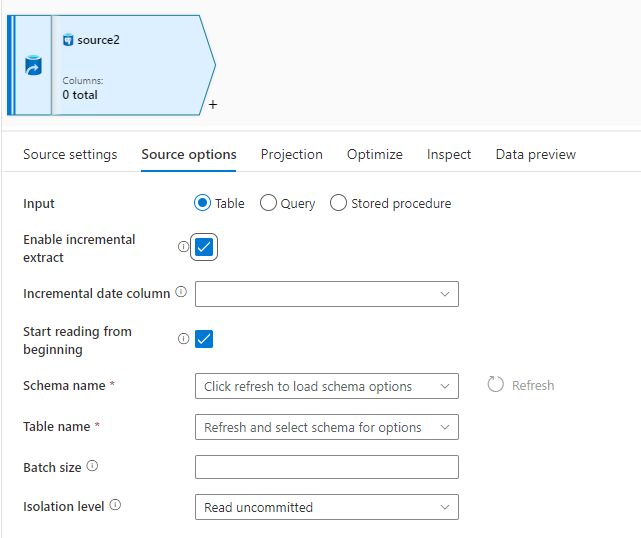This screenshot has height=538, width=641.
Task: Open the Isolation level dropdown
Action: point(327,507)
